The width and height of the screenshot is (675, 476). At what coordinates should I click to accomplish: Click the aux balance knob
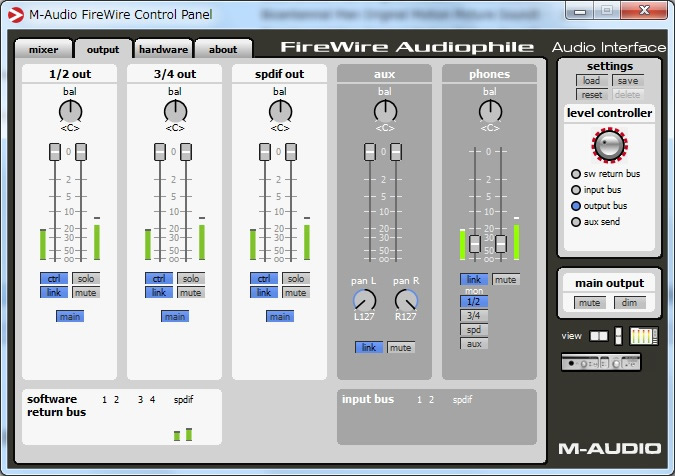click(x=385, y=111)
